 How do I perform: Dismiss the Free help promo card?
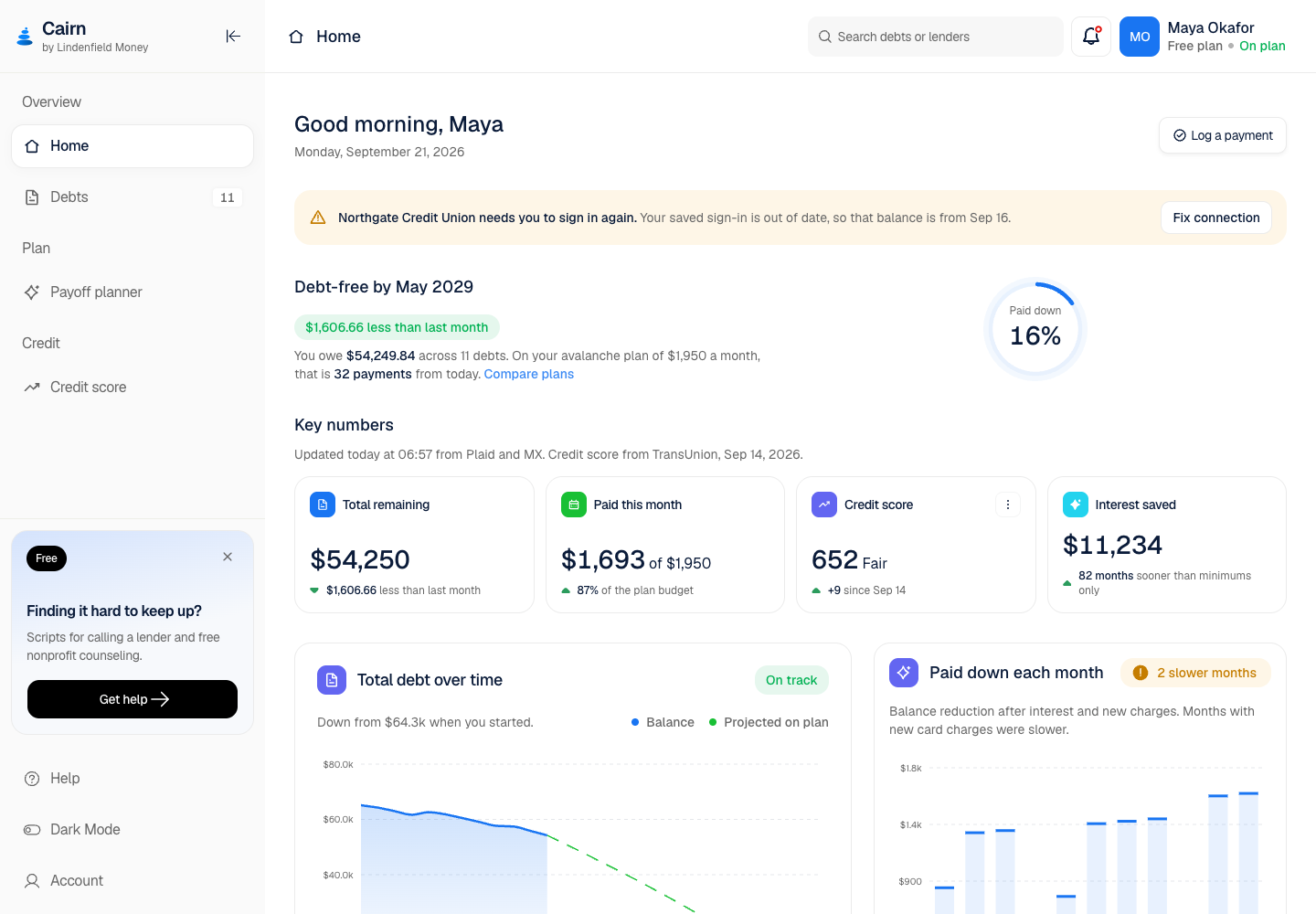click(228, 557)
